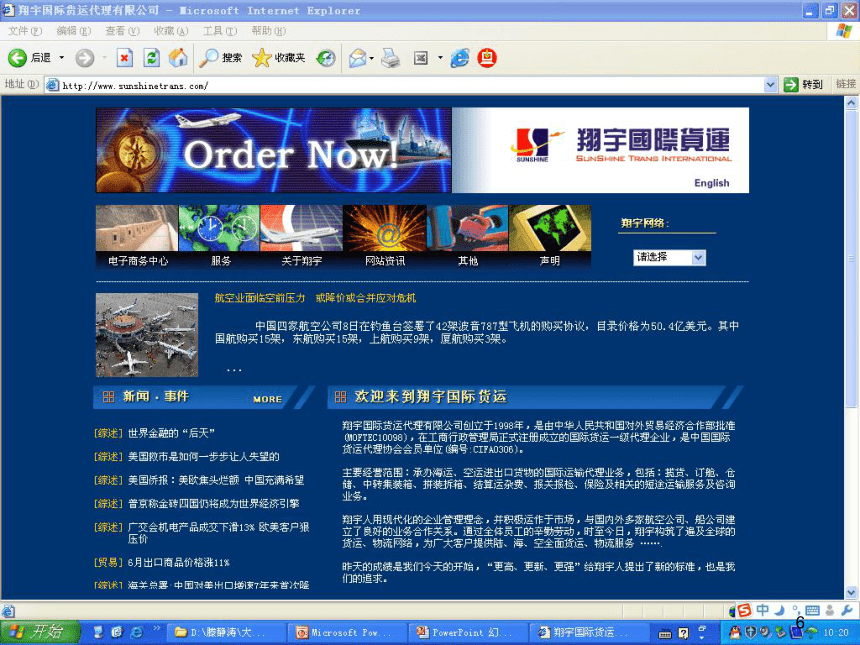860x645 pixels.
Task: Click the 链接 Links toolbar label
Action: tap(845, 84)
